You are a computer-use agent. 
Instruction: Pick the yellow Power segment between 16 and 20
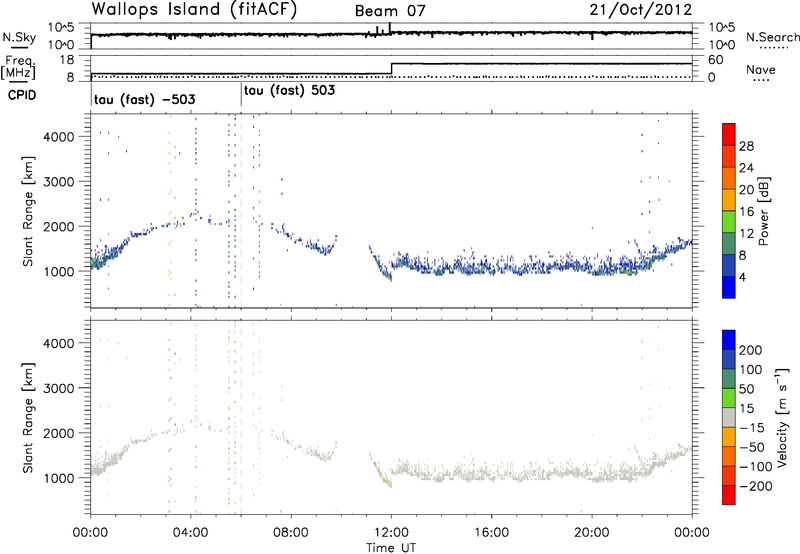[729, 200]
